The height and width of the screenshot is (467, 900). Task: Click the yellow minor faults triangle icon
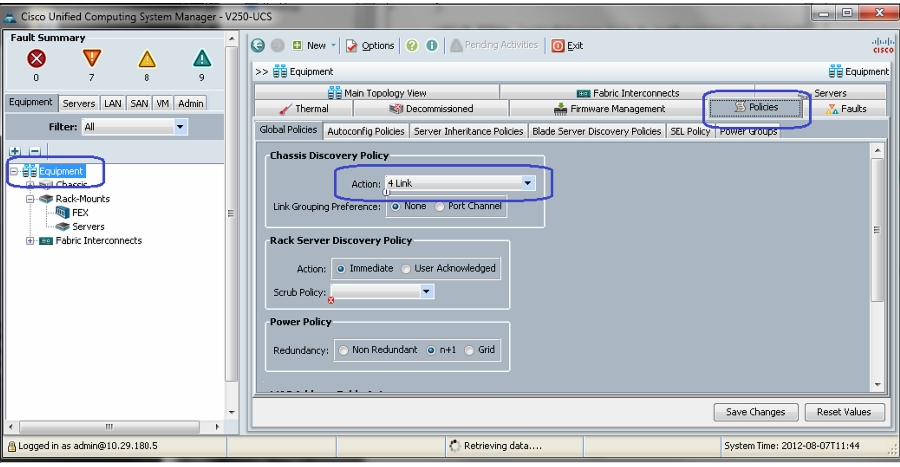pyautogui.click(x=146, y=59)
